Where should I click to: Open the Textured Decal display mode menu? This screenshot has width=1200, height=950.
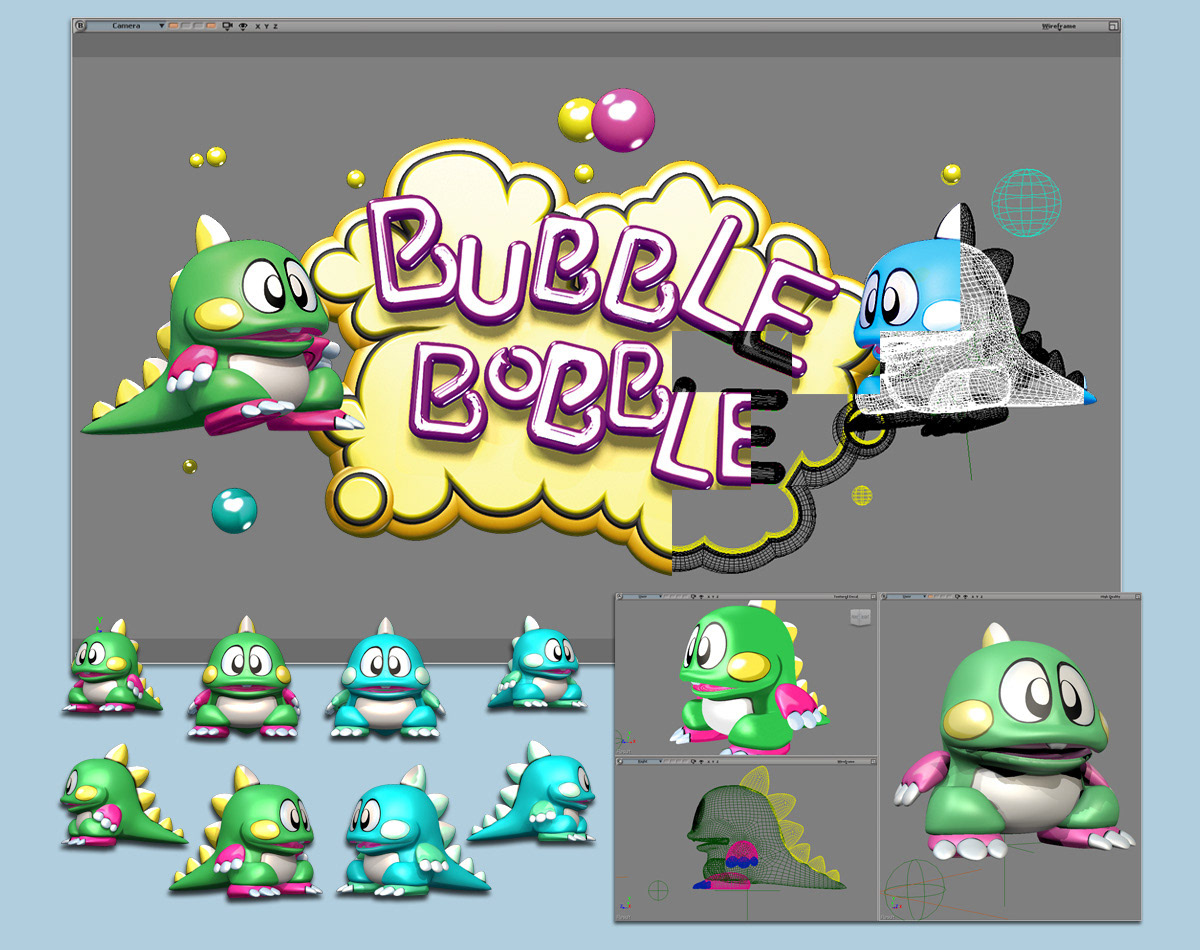846,596
